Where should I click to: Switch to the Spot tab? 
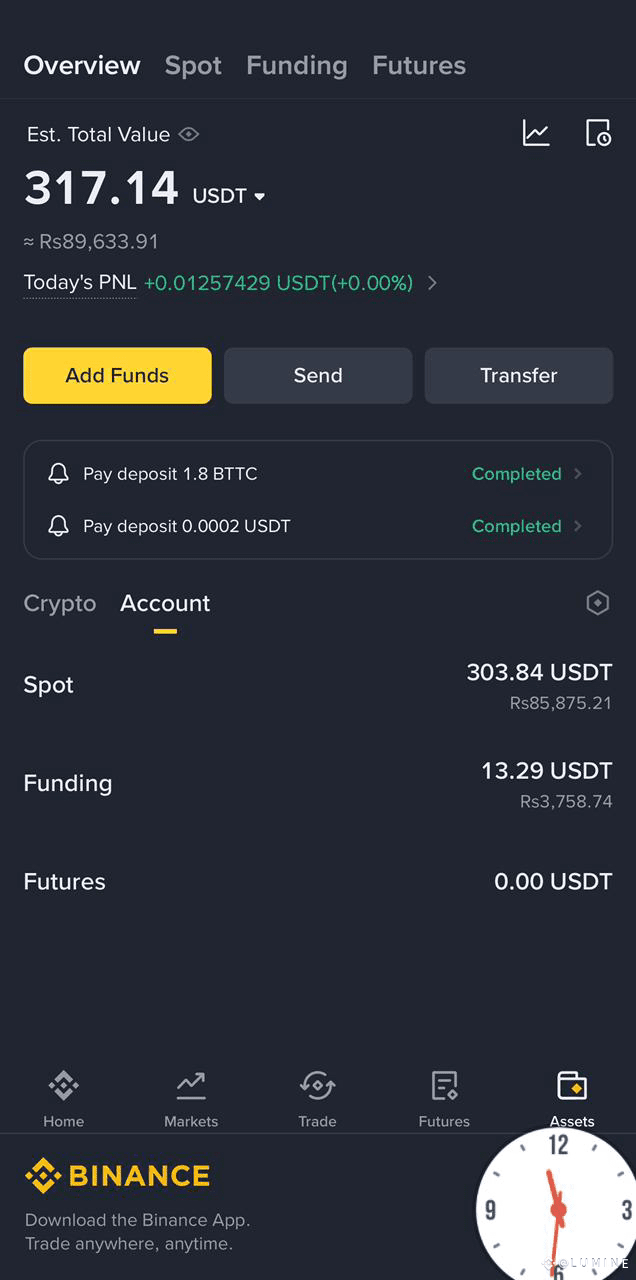[193, 66]
